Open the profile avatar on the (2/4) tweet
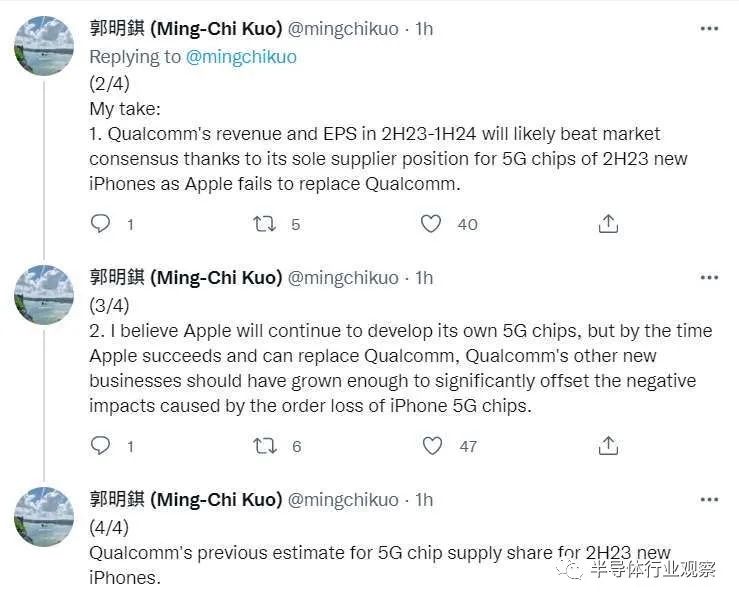The height and width of the screenshot is (601, 739). pyautogui.click(x=44, y=46)
